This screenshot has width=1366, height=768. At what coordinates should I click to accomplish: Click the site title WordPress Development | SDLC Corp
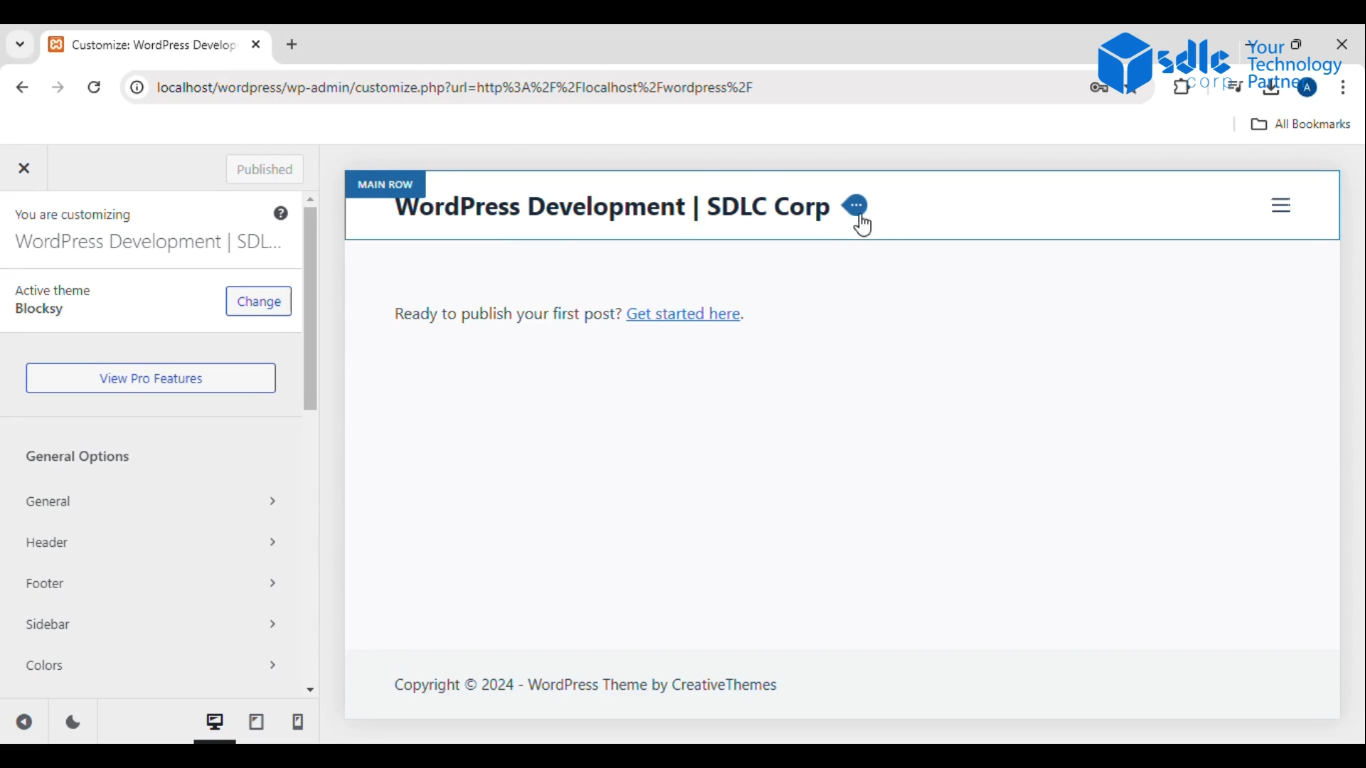point(612,207)
